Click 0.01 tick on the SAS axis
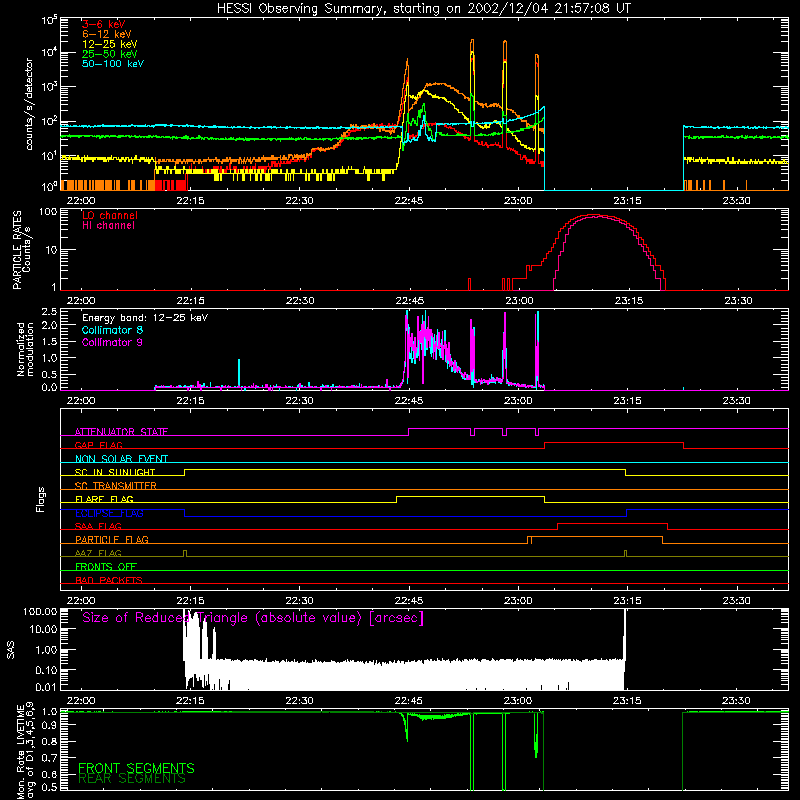 point(46,687)
